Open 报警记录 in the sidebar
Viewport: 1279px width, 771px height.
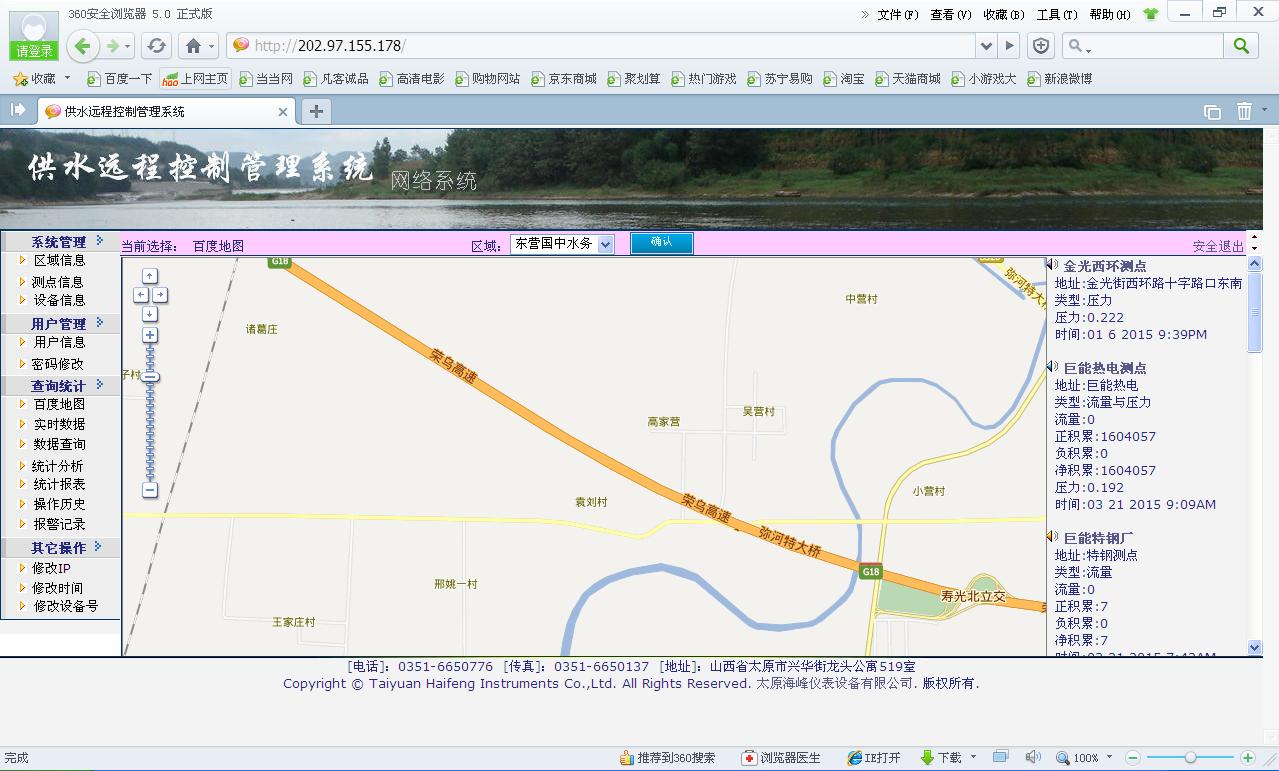(59, 524)
